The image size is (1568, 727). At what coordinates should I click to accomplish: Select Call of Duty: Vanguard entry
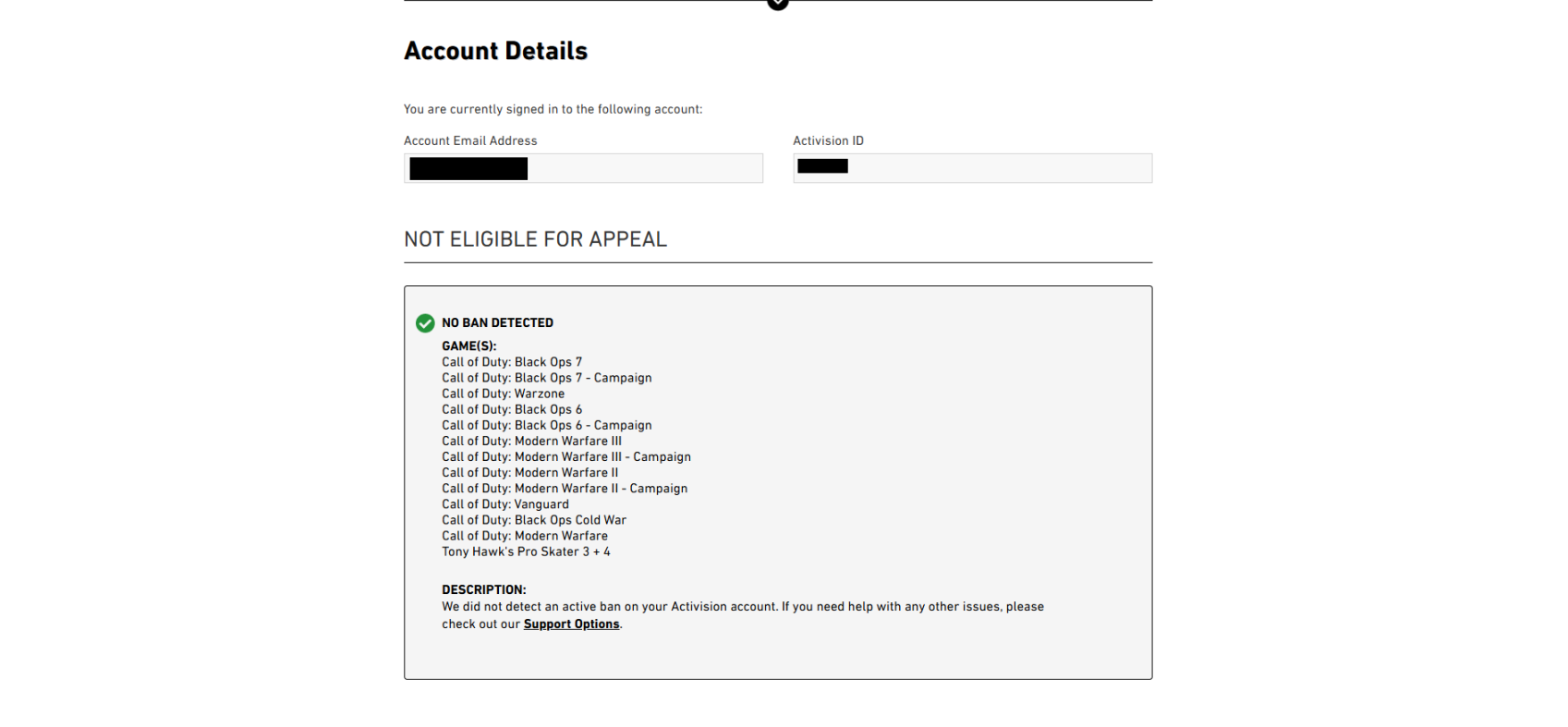point(505,504)
